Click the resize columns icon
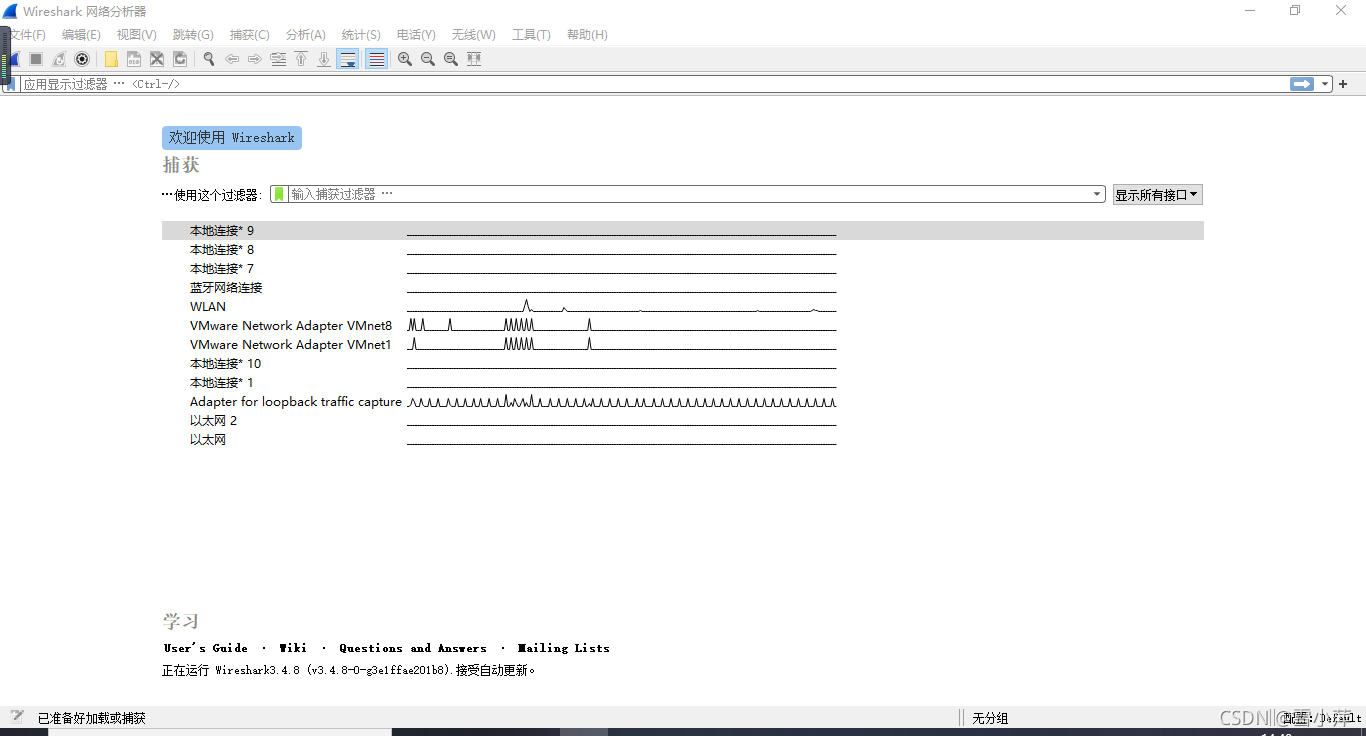The height and width of the screenshot is (736, 1366). (474, 59)
